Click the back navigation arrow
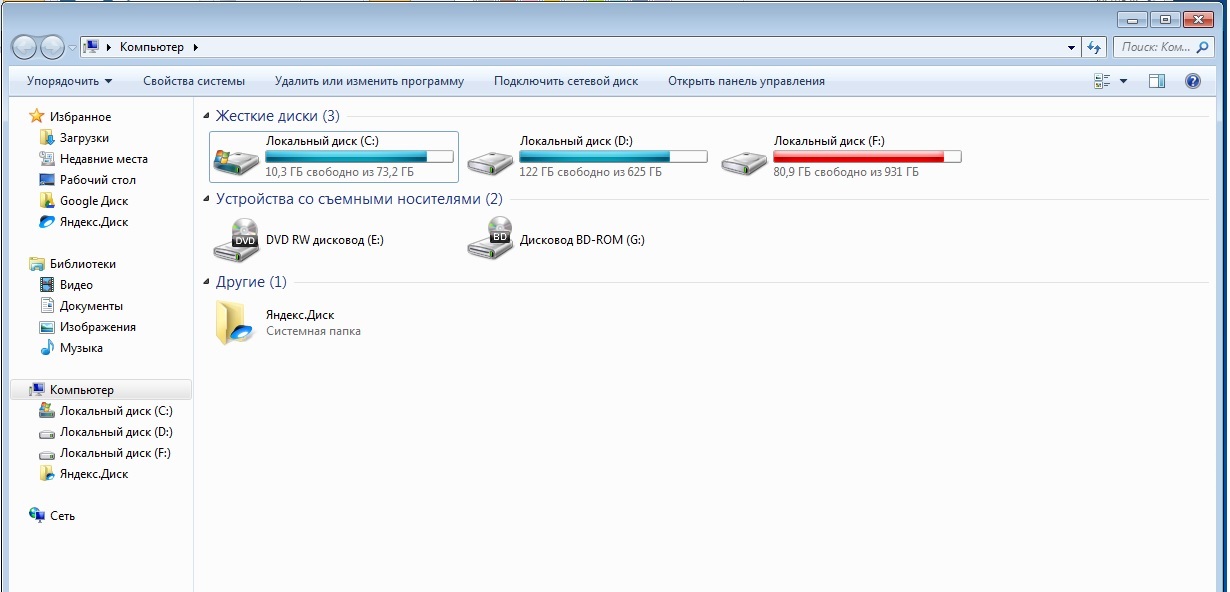This screenshot has width=1230, height=592. pos(24,47)
